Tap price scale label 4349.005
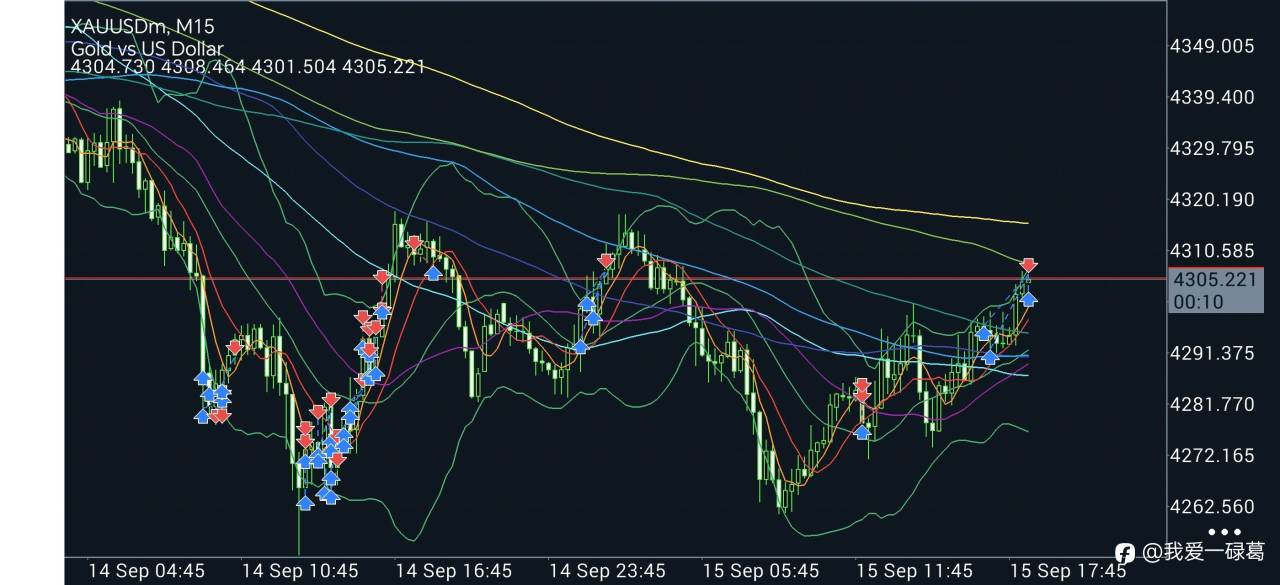Image resolution: width=1280 pixels, height=585 pixels. pos(1212,46)
